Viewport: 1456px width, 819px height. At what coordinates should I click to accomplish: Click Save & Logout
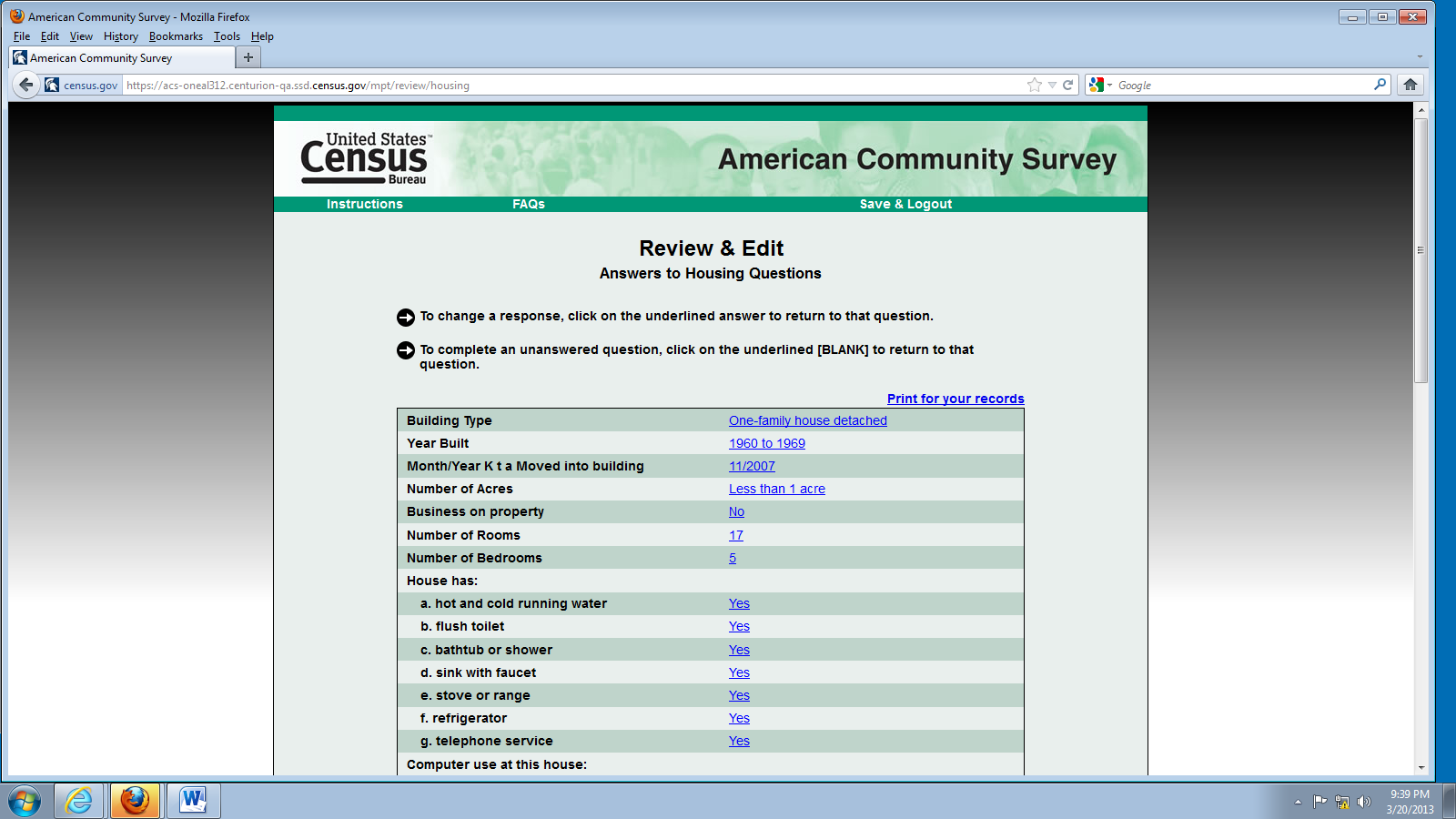905,204
